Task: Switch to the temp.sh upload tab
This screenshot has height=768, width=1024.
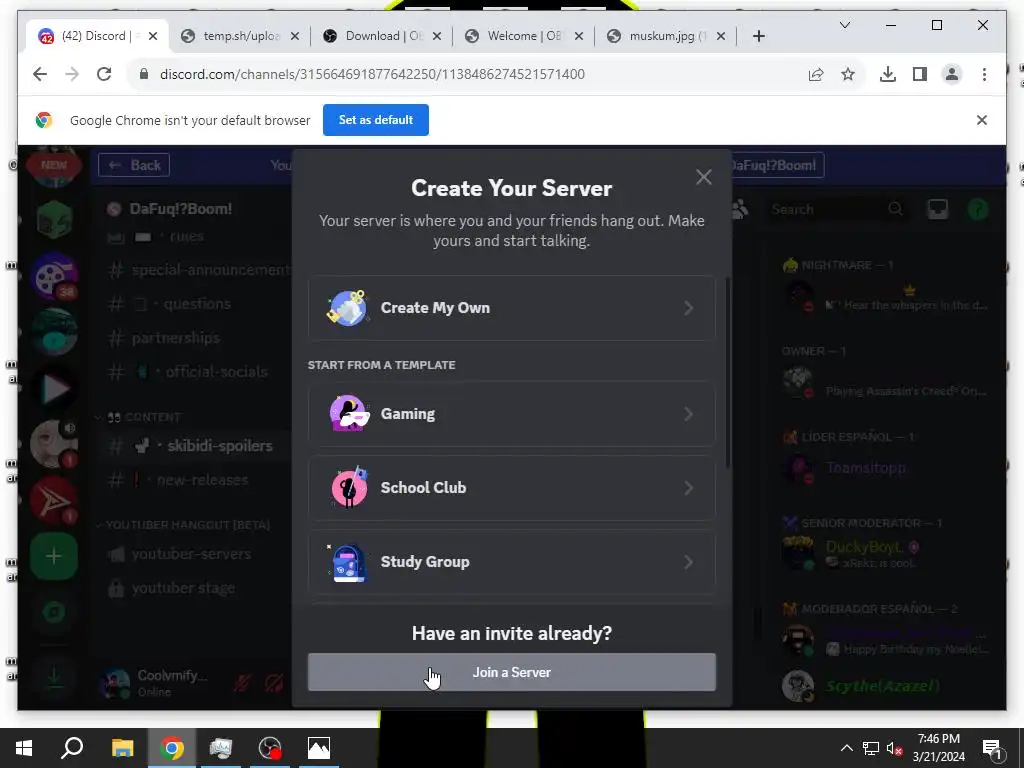Action: [240, 36]
